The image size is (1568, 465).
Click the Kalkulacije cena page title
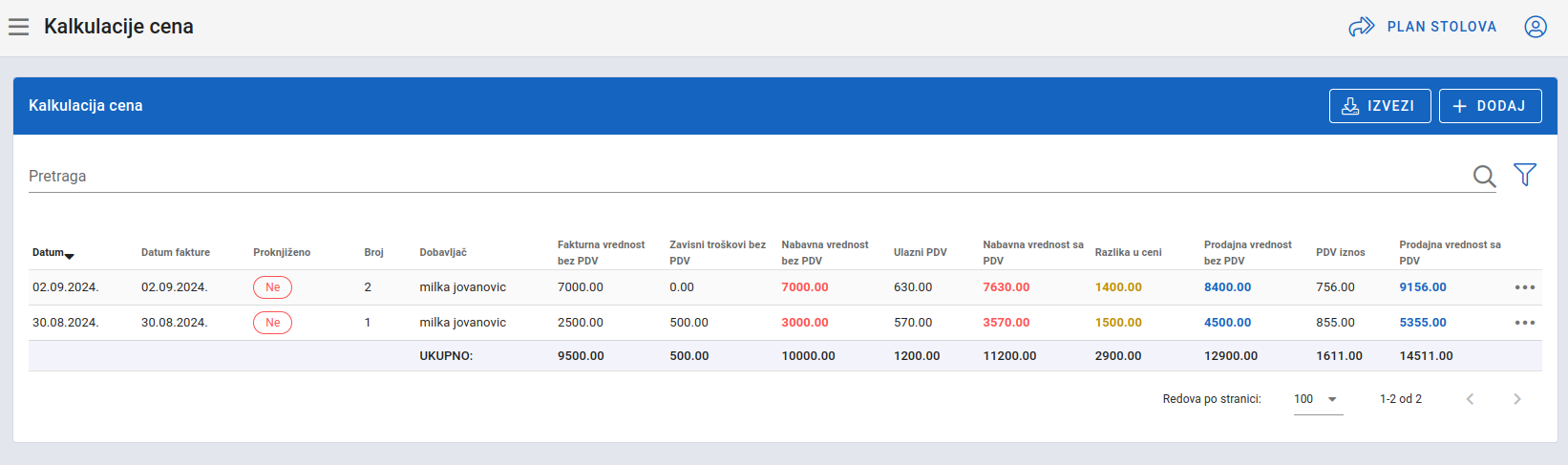click(118, 27)
